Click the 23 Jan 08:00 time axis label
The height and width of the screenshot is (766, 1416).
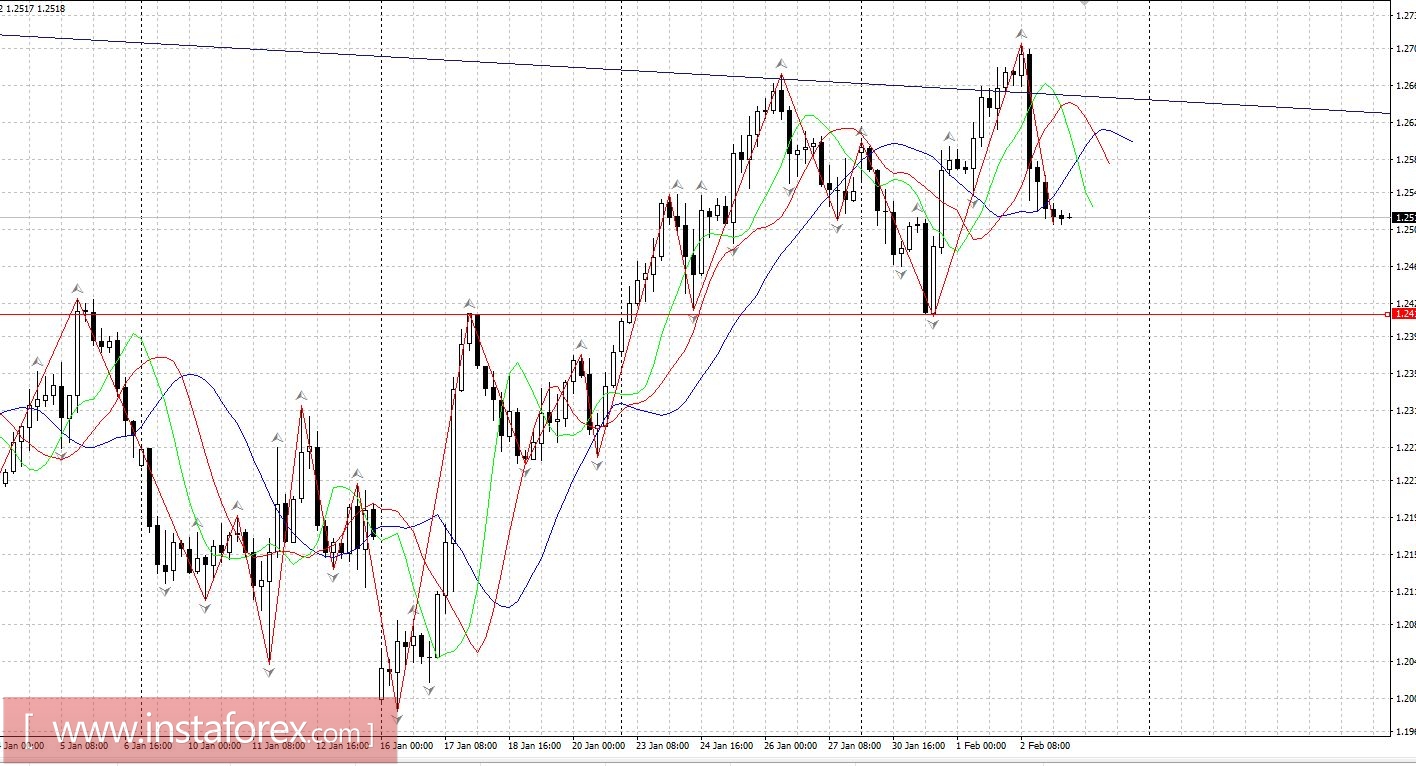(661, 746)
